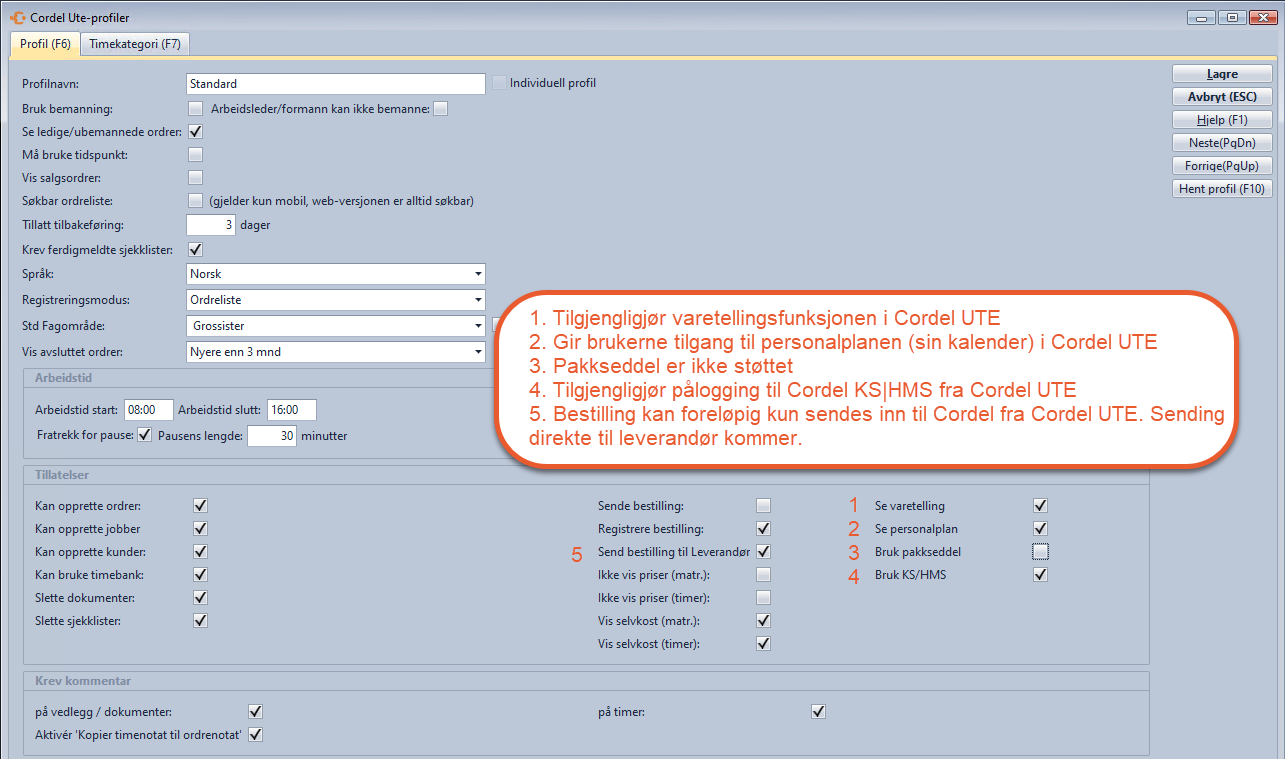Viewport: 1286px width, 759px height.
Task: Select the Profil (F6) tab
Action: coord(45,44)
